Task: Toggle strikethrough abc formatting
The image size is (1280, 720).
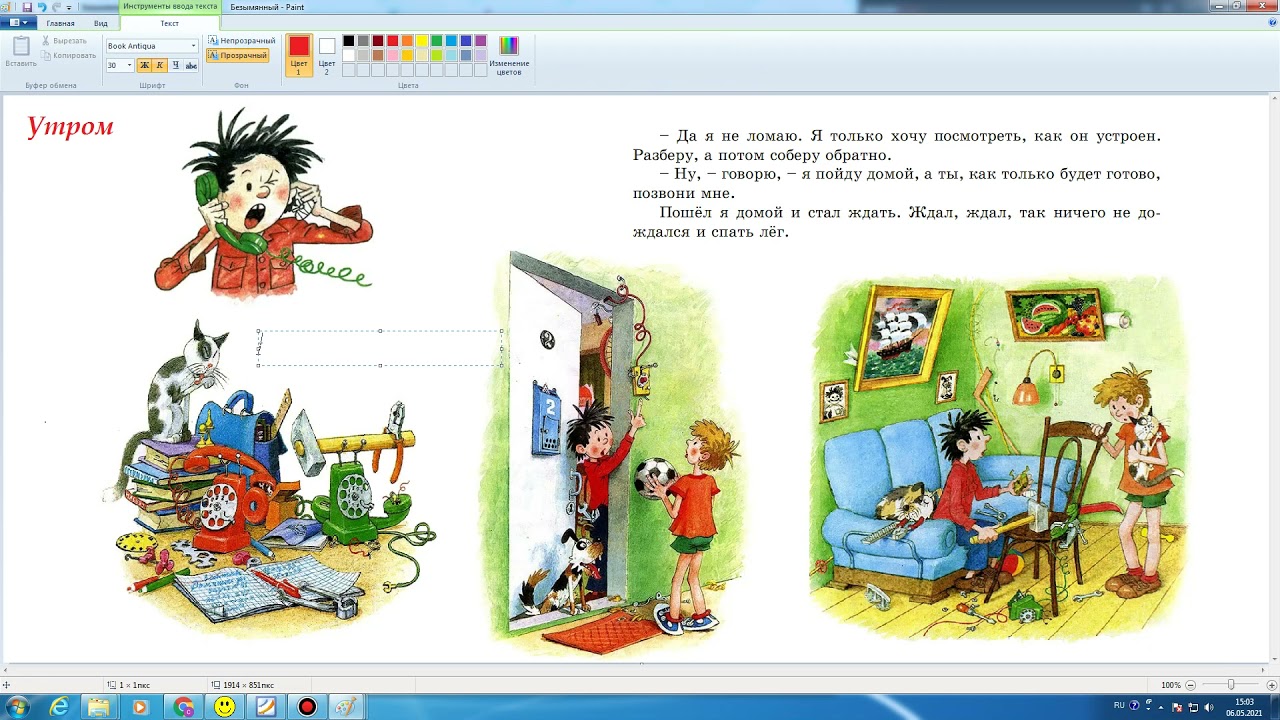Action: pos(191,65)
